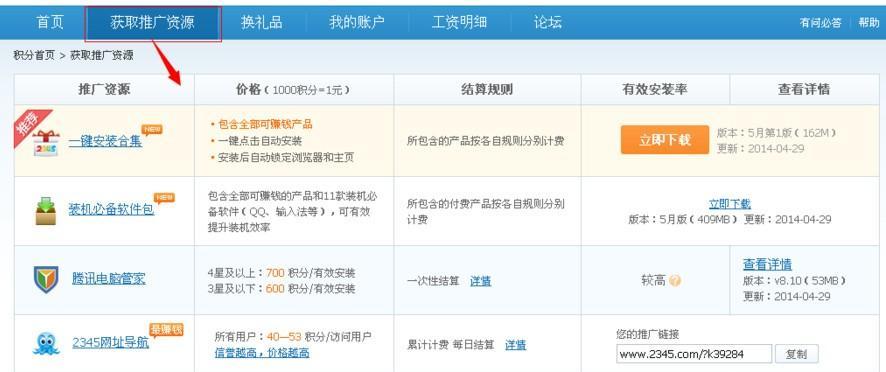Click 详情 next to 一次性结算
Screen dimensions: 886x372
pos(481,281)
